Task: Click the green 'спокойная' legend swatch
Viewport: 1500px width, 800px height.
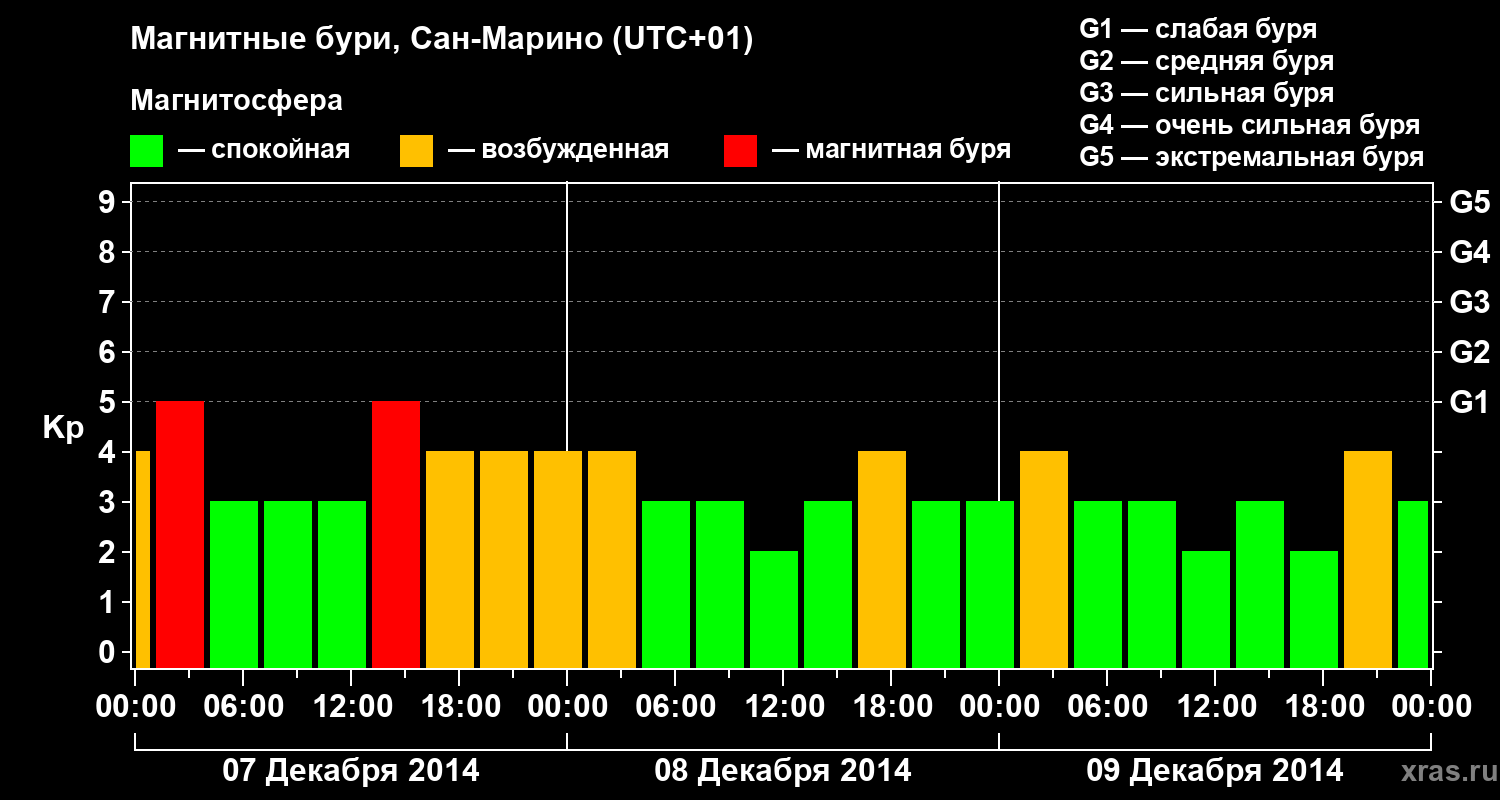Action: pyautogui.click(x=147, y=151)
